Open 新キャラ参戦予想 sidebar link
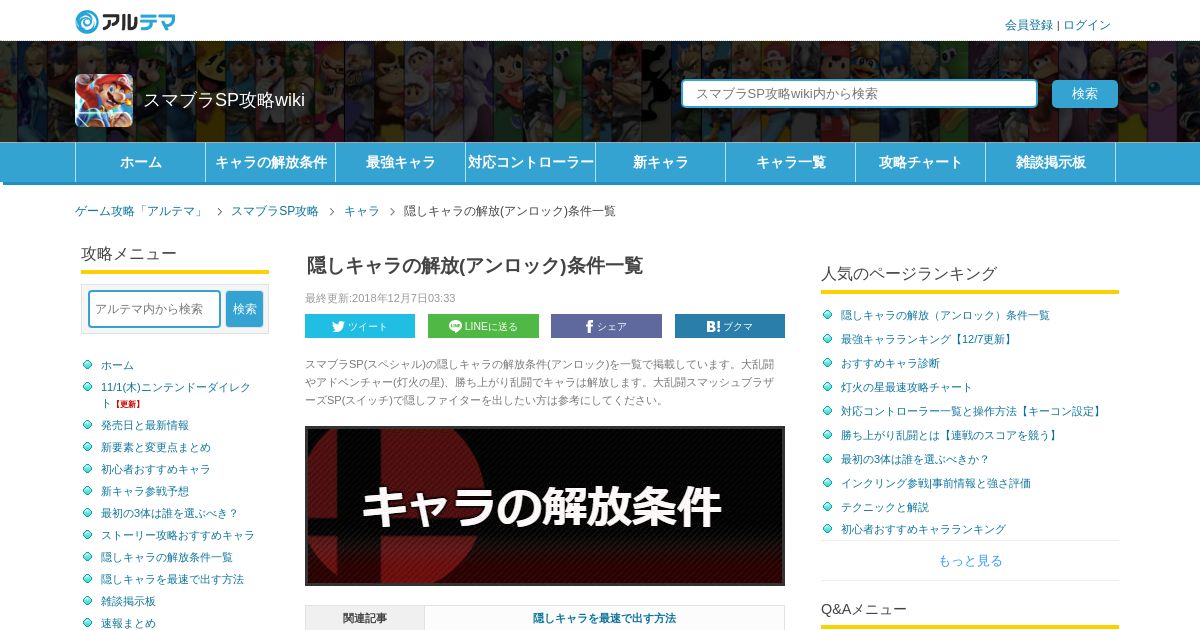This screenshot has height=630, width=1200. click(x=145, y=491)
